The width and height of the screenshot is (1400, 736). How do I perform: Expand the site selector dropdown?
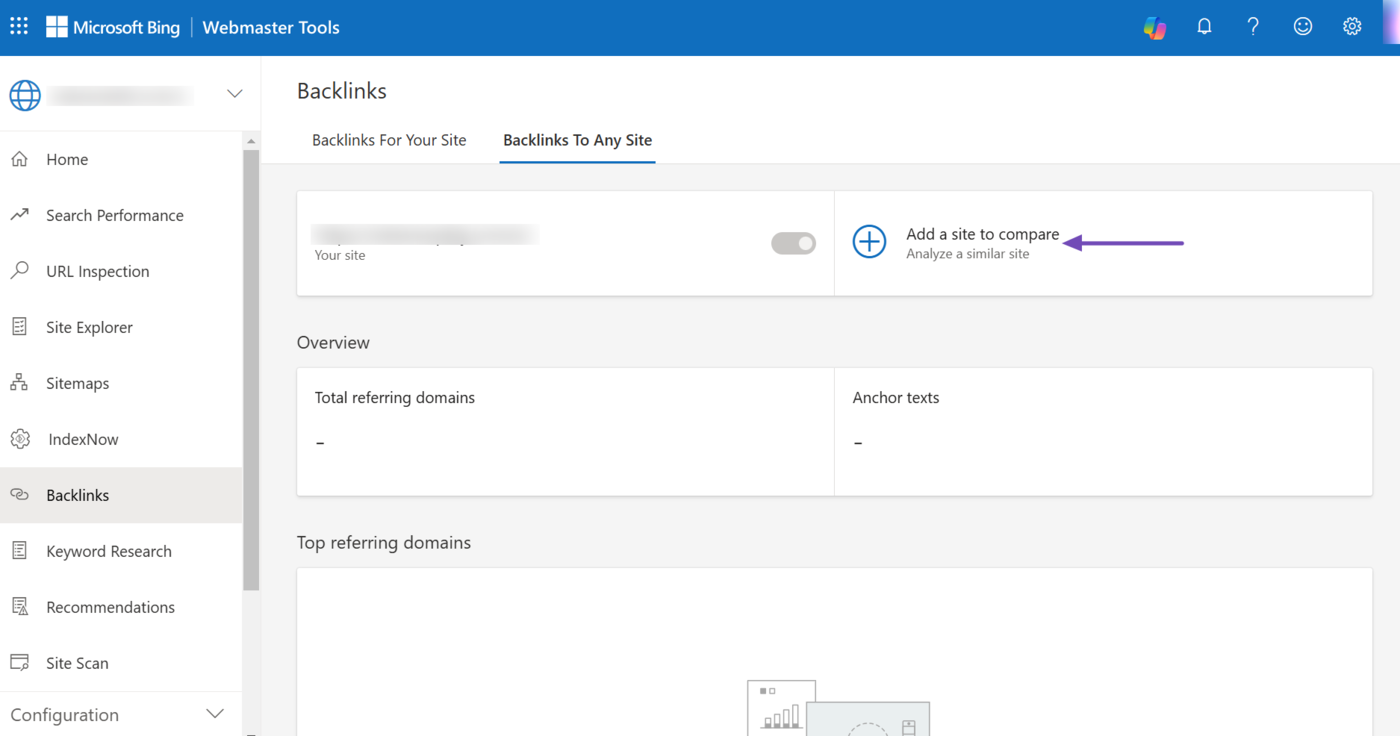tap(234, 94)
